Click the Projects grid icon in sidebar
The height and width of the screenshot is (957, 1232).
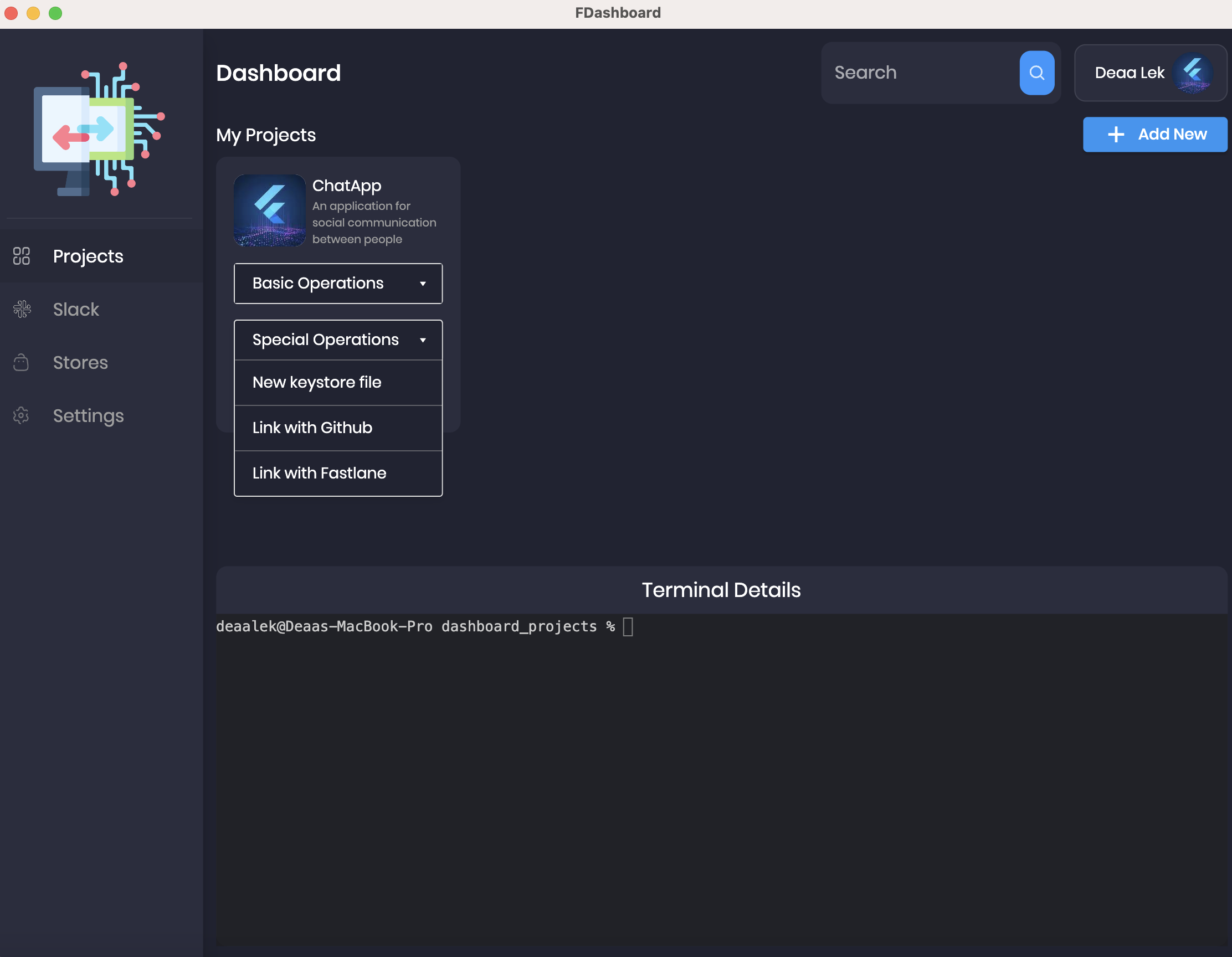[x=22, y=256]
